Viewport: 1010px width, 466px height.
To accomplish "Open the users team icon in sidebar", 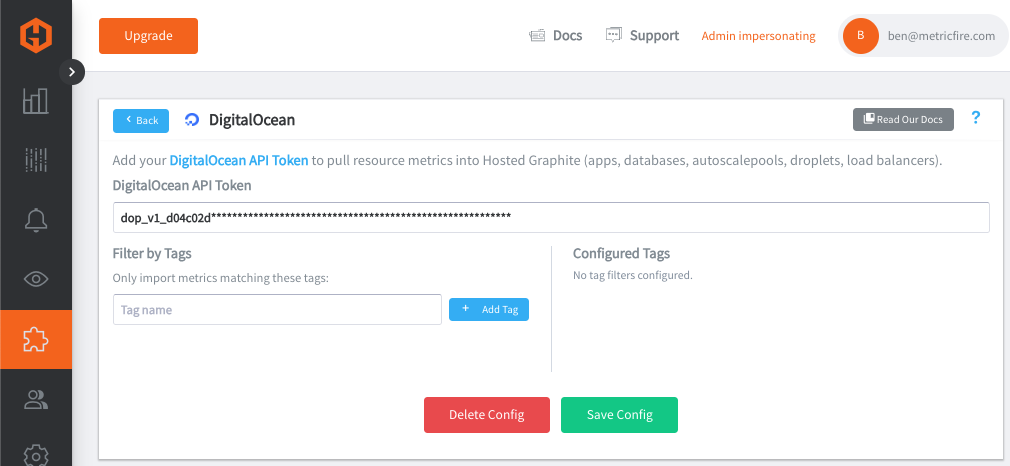I will coord(35,399).
